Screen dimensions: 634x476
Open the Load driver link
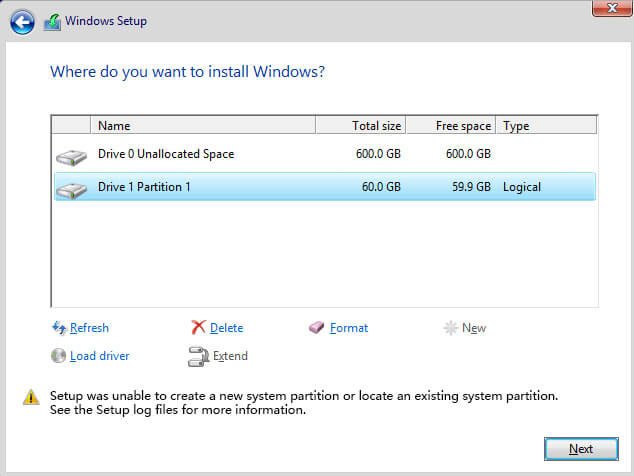click(x=99, y=356)
